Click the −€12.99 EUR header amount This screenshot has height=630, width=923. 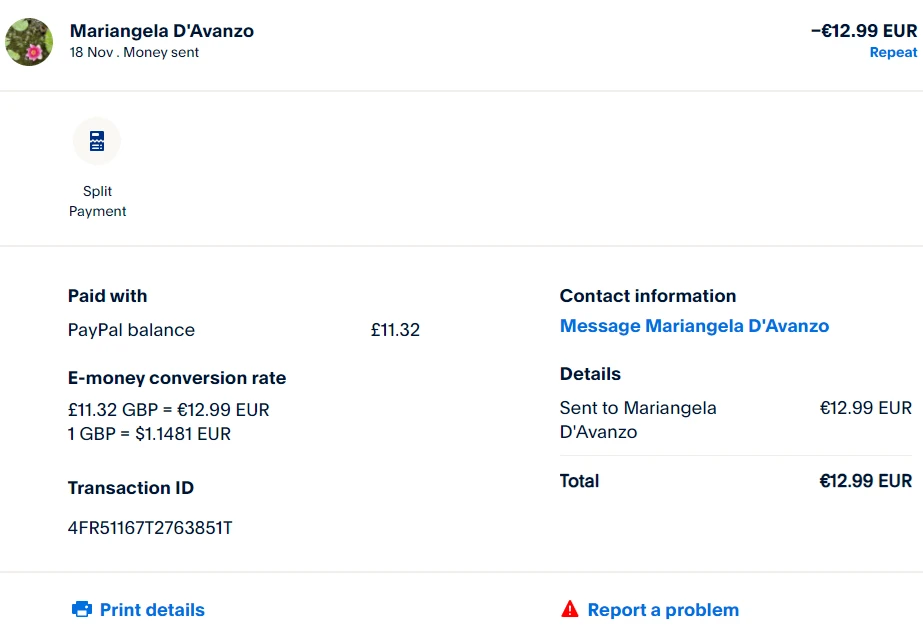click(x=863, y=31)
